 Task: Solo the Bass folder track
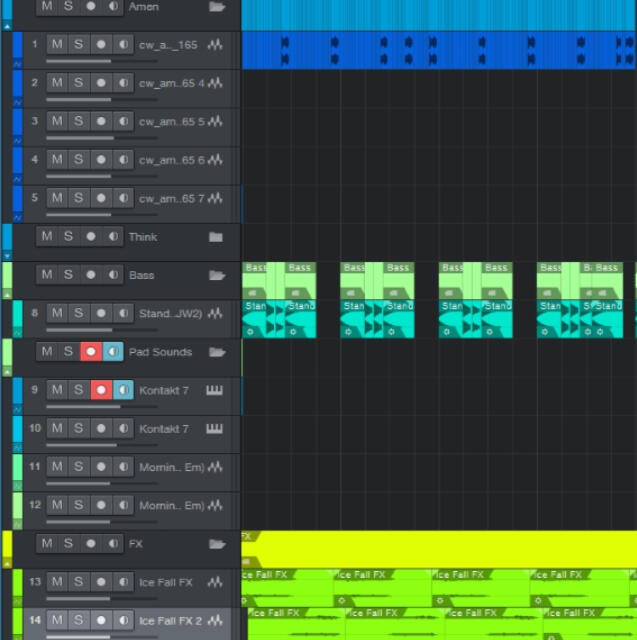tap(68, 275)
